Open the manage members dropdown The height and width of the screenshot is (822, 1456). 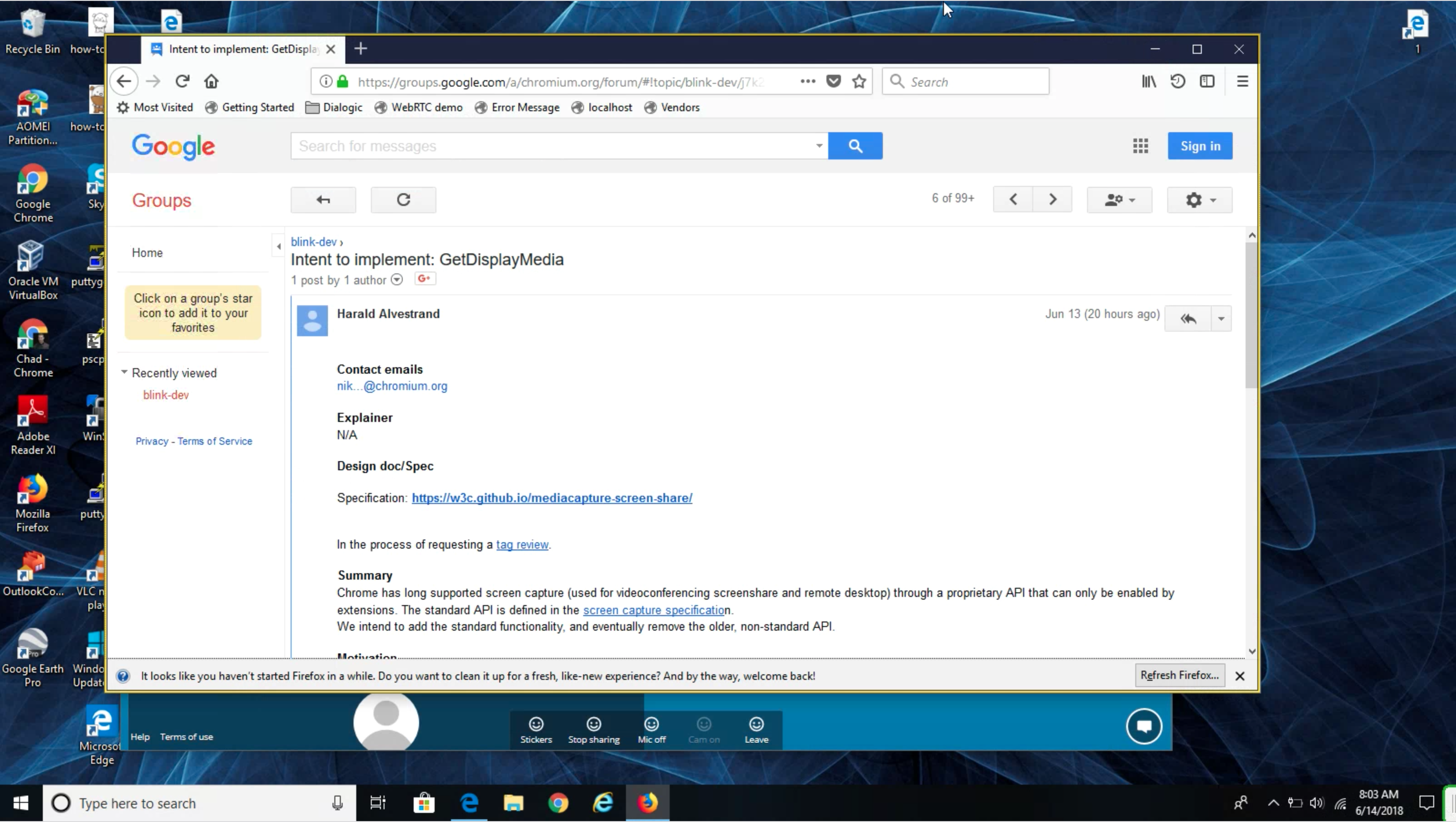tap(1118, 199)
